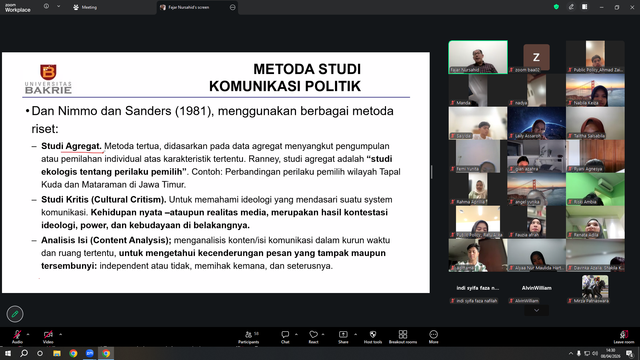Screen dimensions: 640x360
Task: Open first Chrome icon in taskbar
Action: coord(73,353)
